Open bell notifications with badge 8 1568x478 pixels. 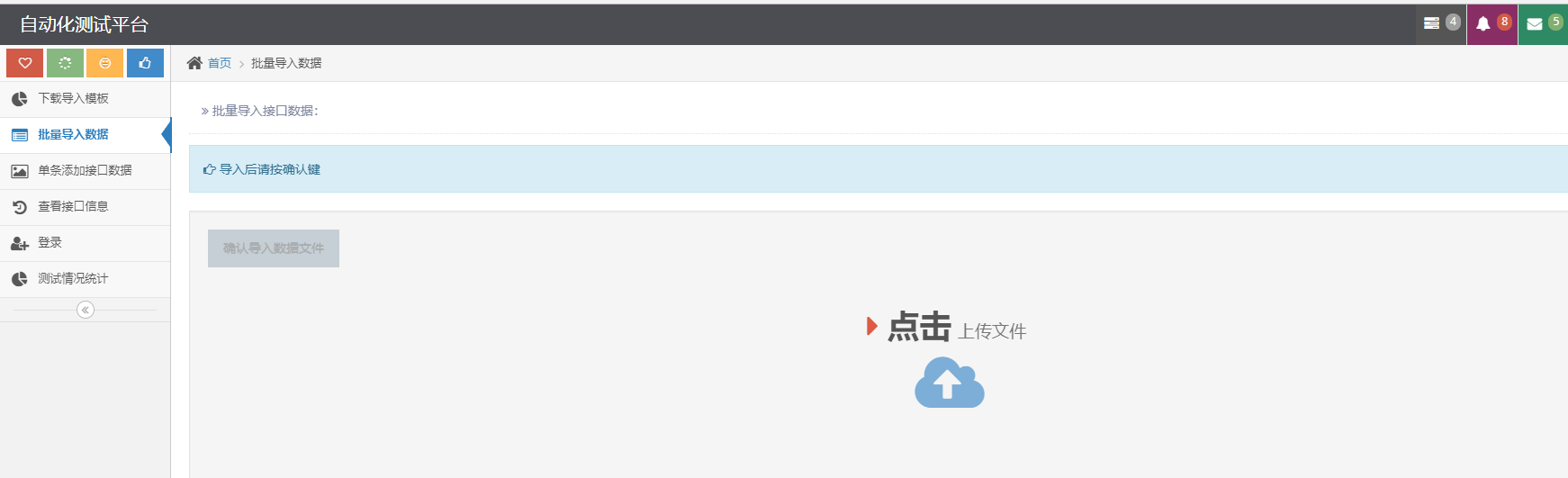[1492, 23]
